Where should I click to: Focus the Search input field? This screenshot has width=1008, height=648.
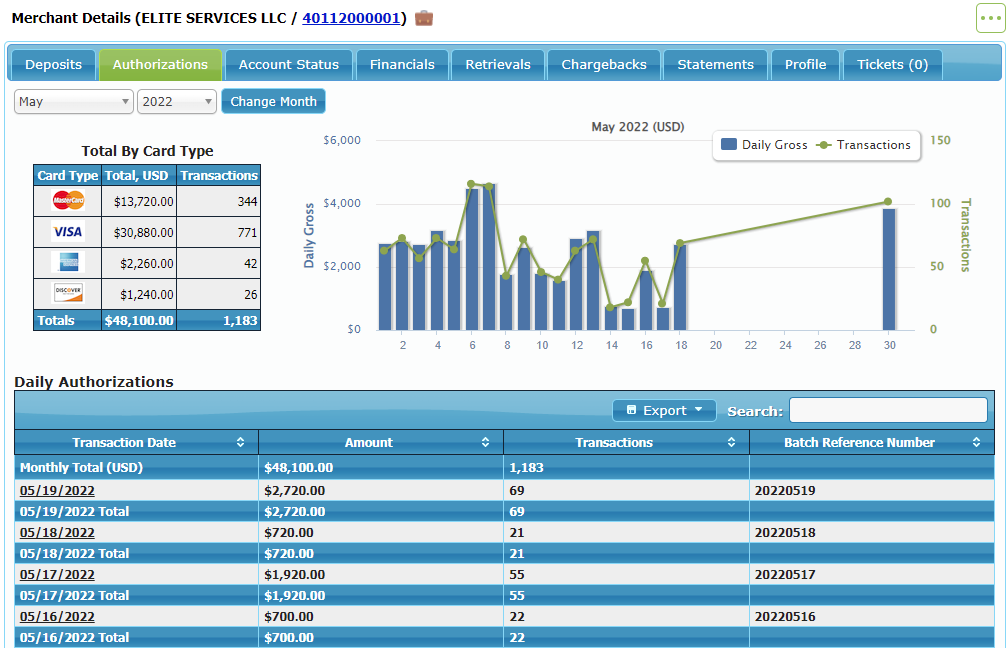point(888,410)
